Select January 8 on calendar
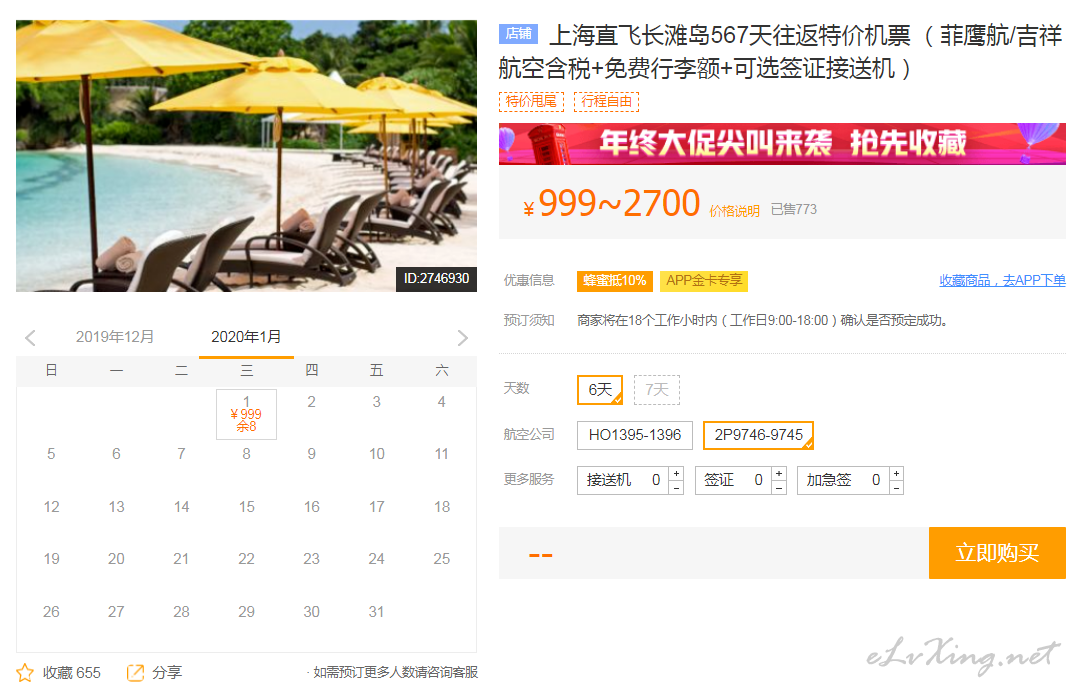 point(247,454)
